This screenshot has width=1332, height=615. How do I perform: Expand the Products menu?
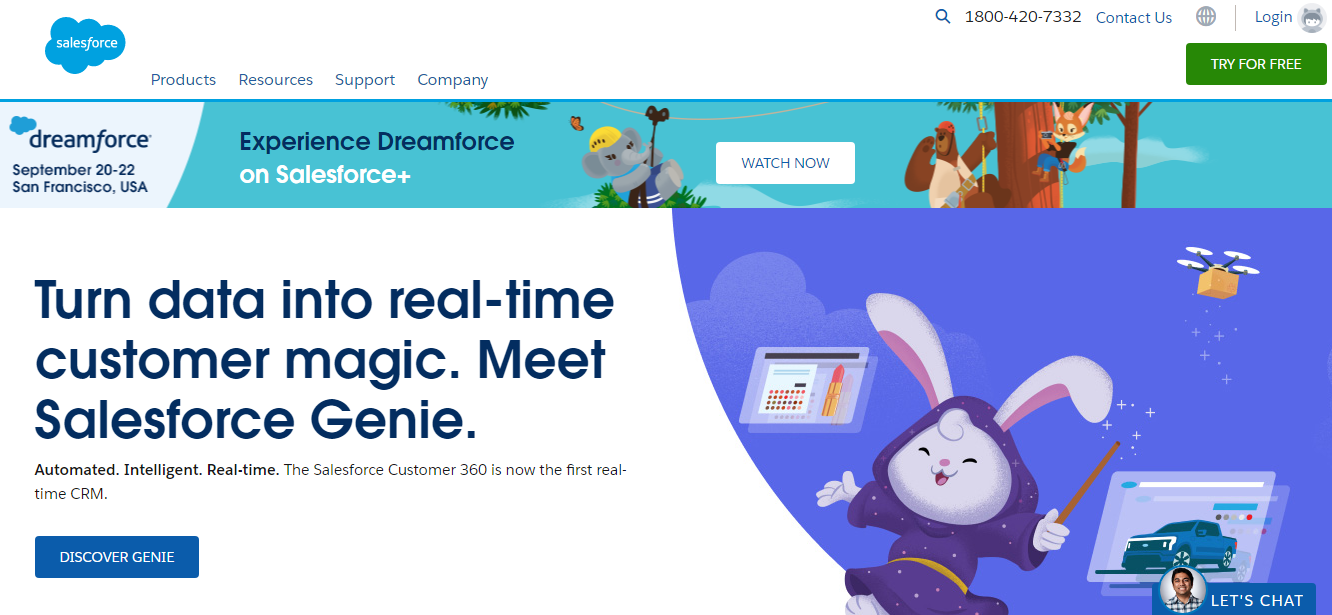click(x=183, y=80)
